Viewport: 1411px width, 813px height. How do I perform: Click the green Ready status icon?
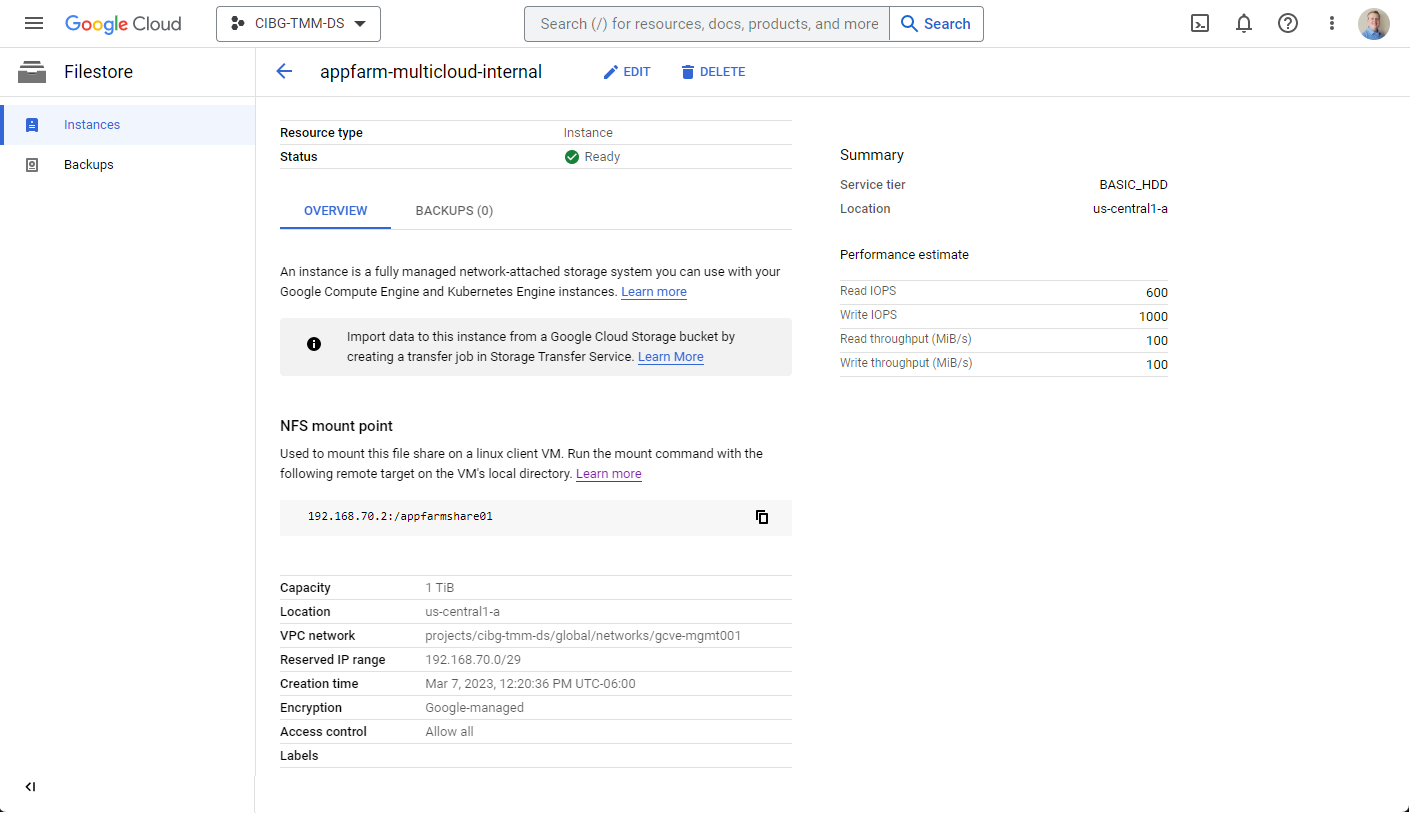click(572, 157)
